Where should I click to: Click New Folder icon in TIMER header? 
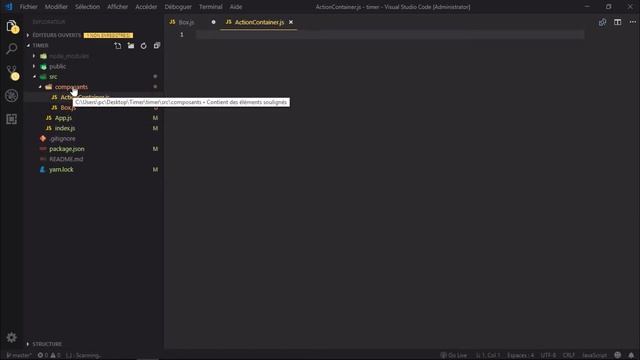click(131, 46)
